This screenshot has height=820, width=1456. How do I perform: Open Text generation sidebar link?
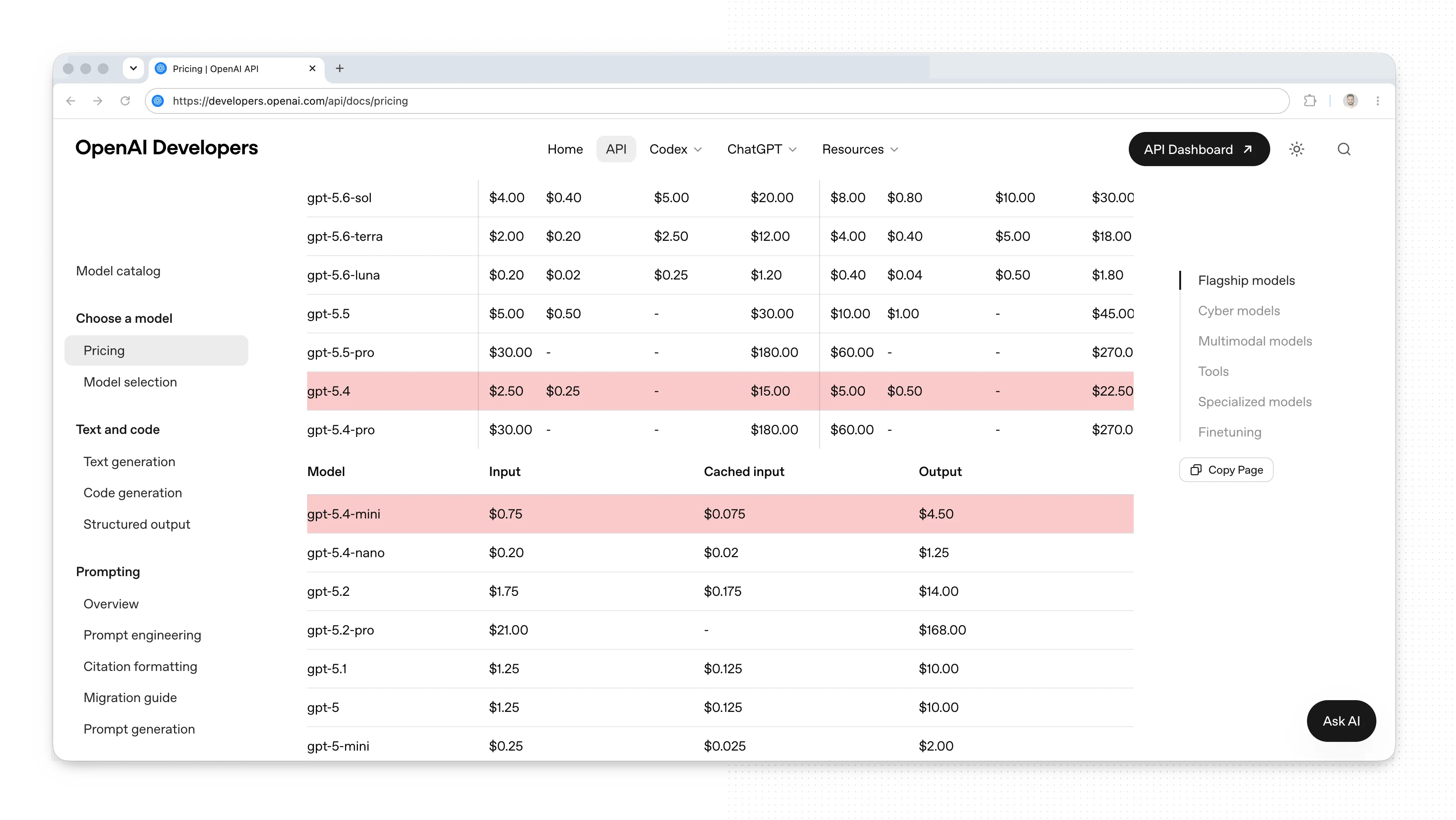point(129,462)
